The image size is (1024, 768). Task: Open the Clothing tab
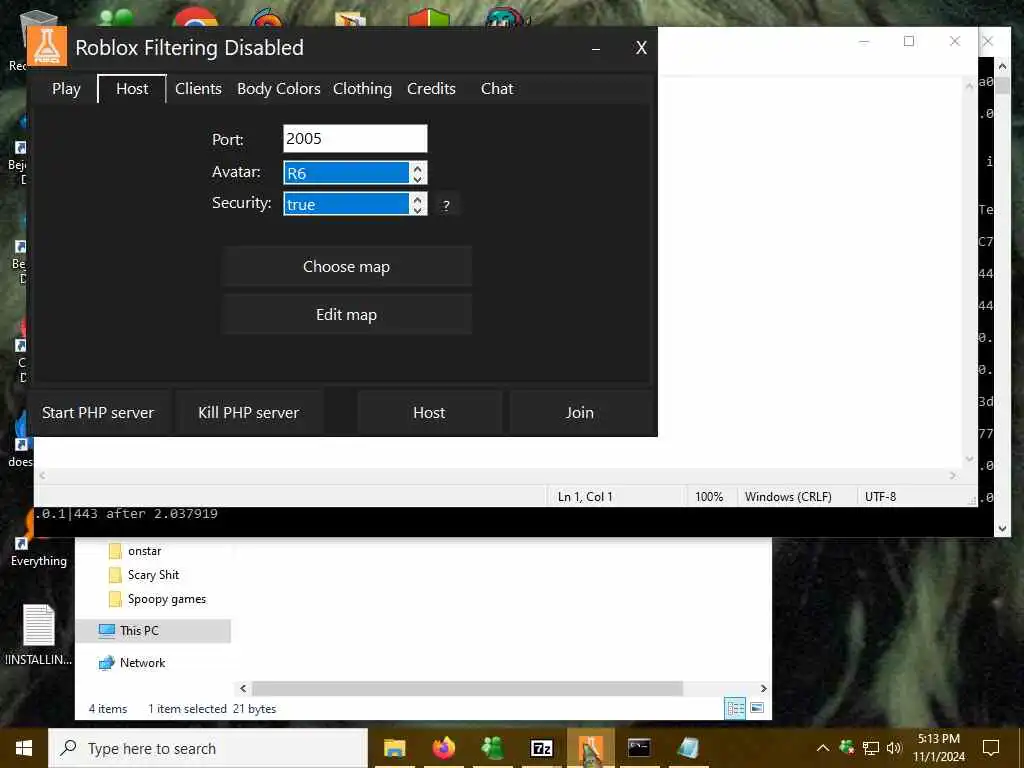pyautogui.click(x=362, y=89)
